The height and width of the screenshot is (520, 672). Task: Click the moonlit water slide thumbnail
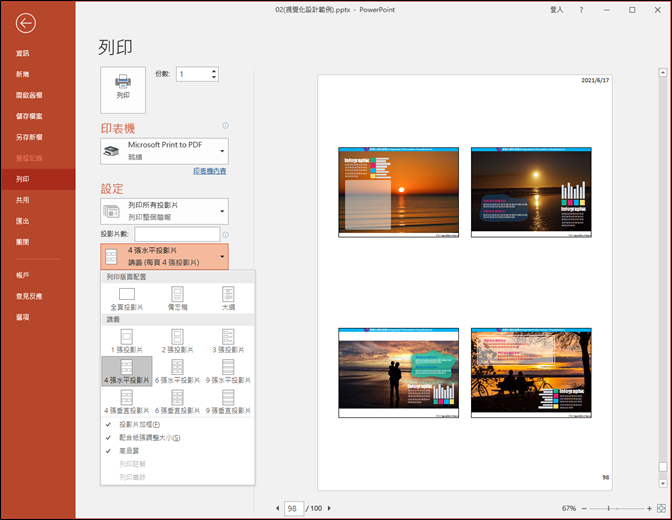[x=531, y=192]
